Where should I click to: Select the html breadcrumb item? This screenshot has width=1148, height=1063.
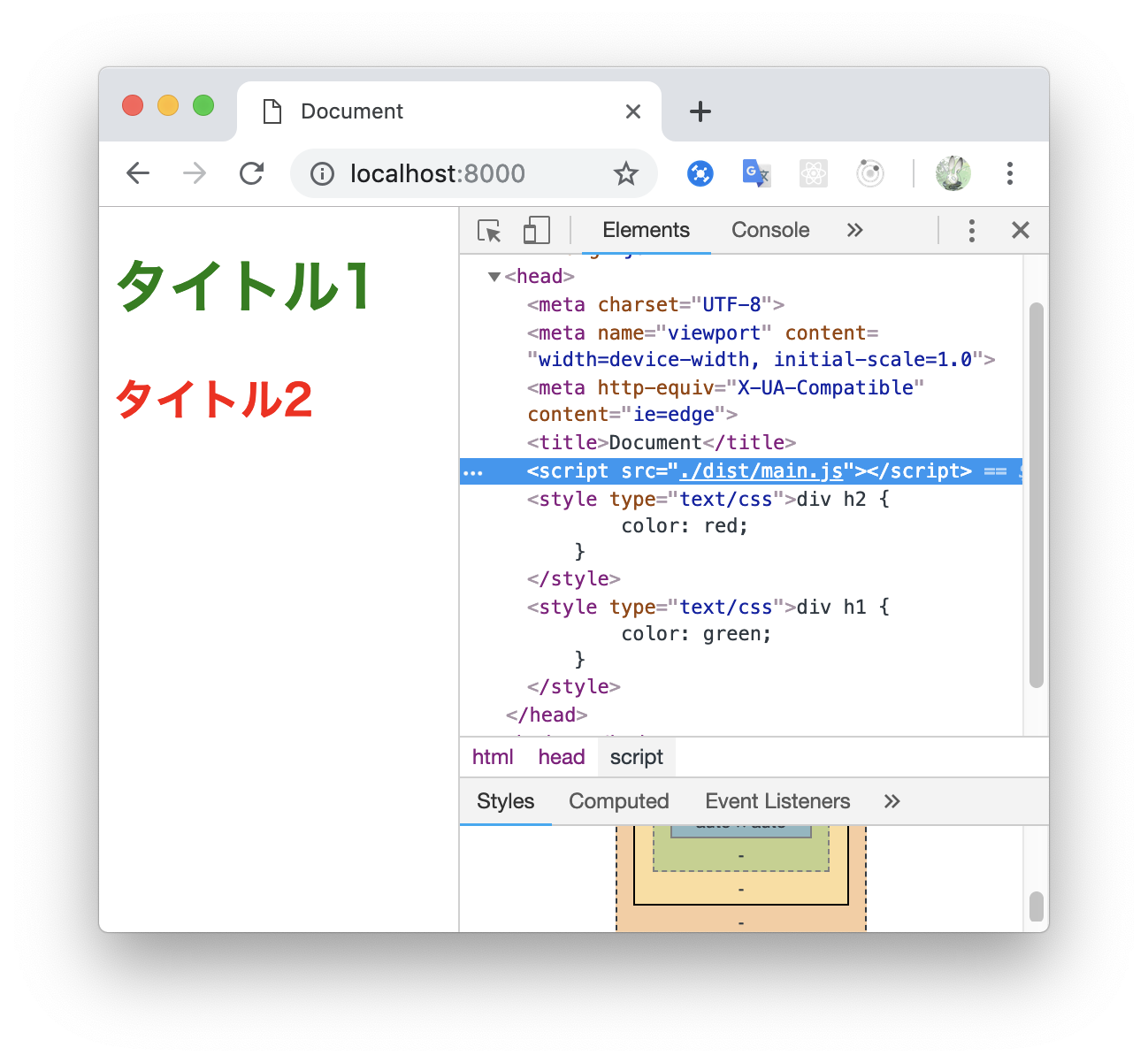(493, 757)
